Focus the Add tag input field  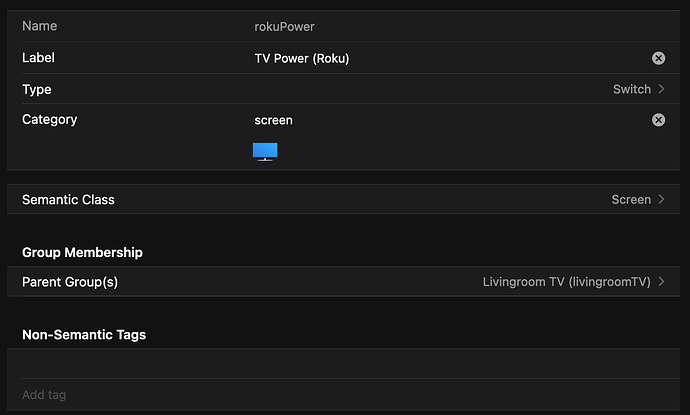(x=343, y=395)
